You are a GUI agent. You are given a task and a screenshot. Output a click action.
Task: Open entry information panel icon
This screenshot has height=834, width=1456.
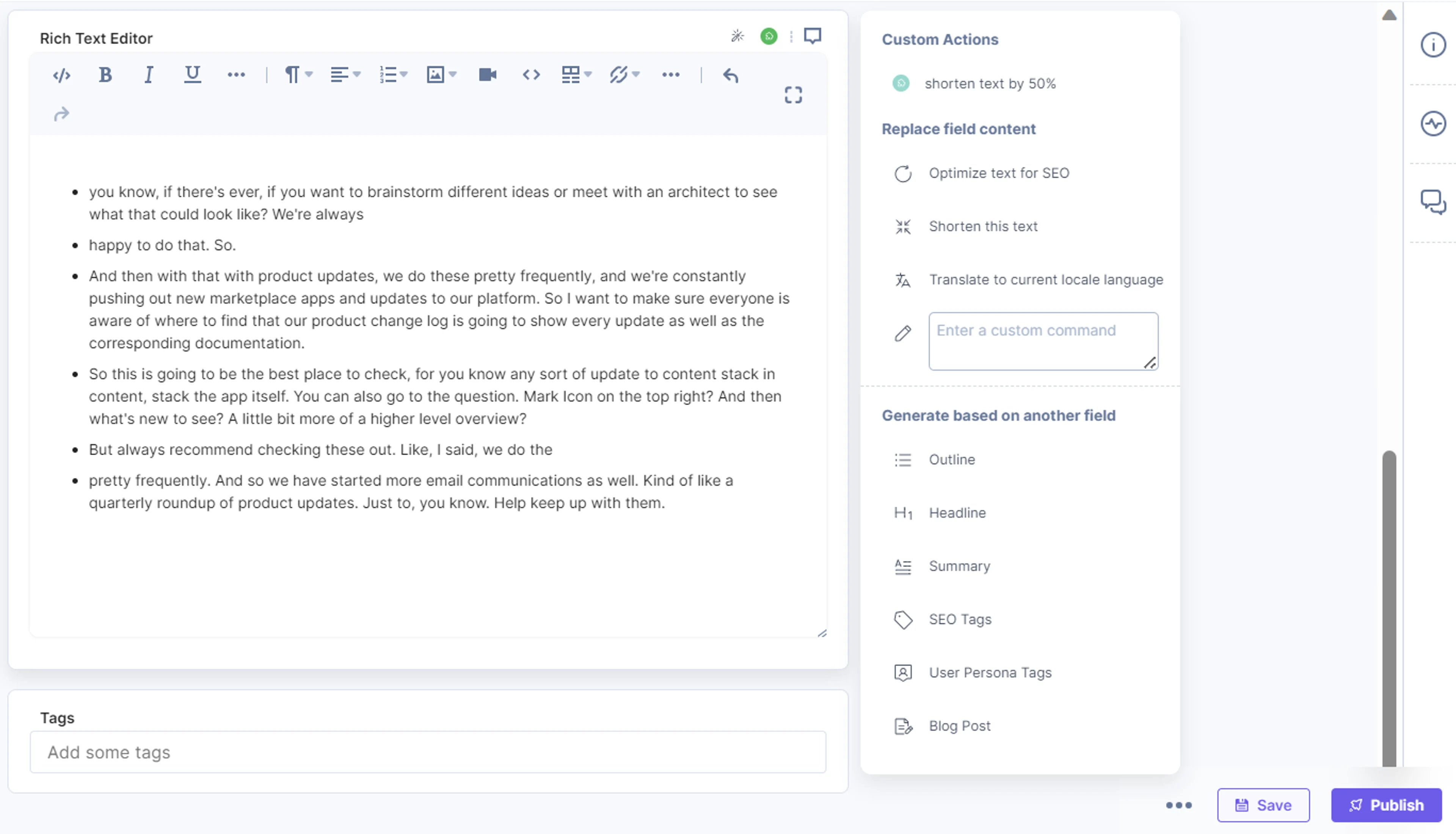[1433, 45]
